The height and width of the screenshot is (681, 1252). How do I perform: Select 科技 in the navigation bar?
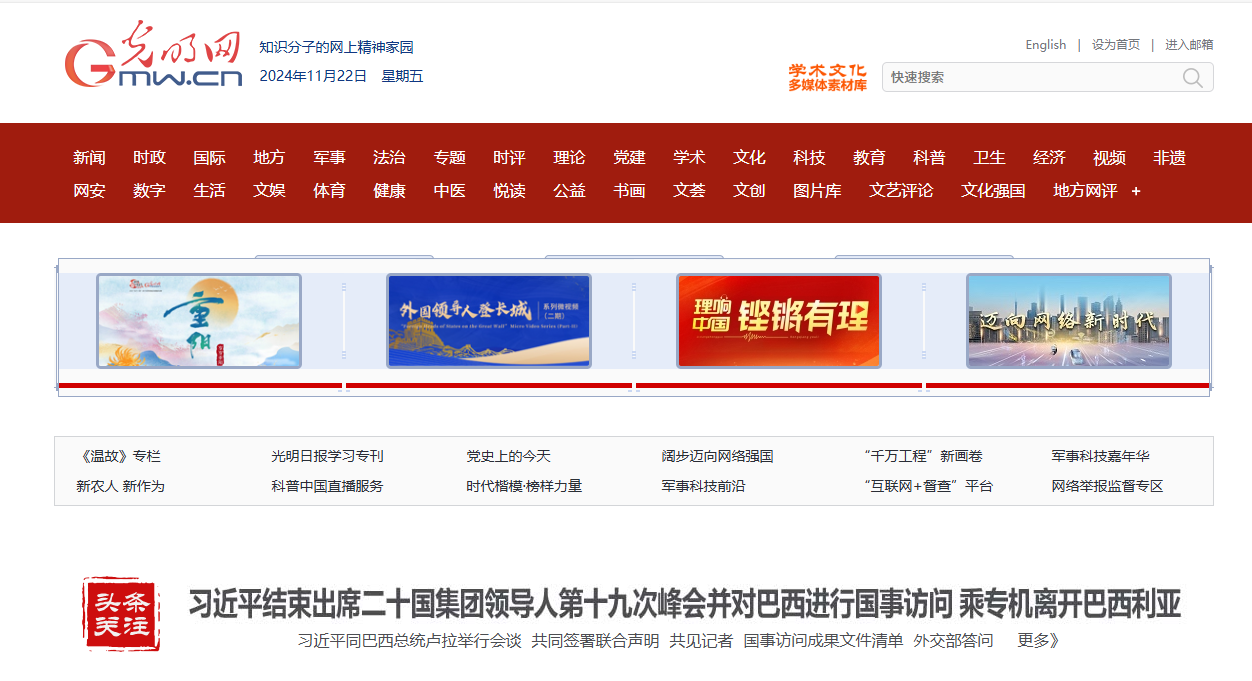pos(809,158)
